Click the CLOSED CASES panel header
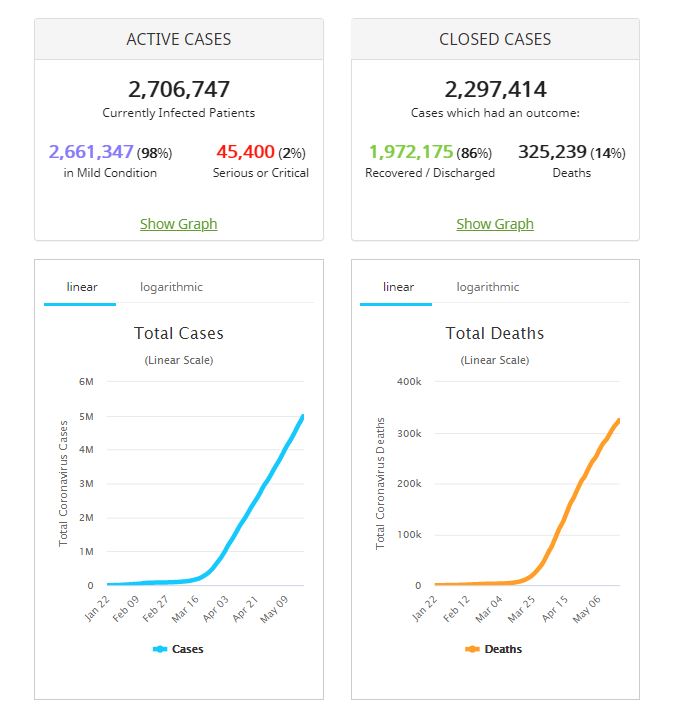 495,40
